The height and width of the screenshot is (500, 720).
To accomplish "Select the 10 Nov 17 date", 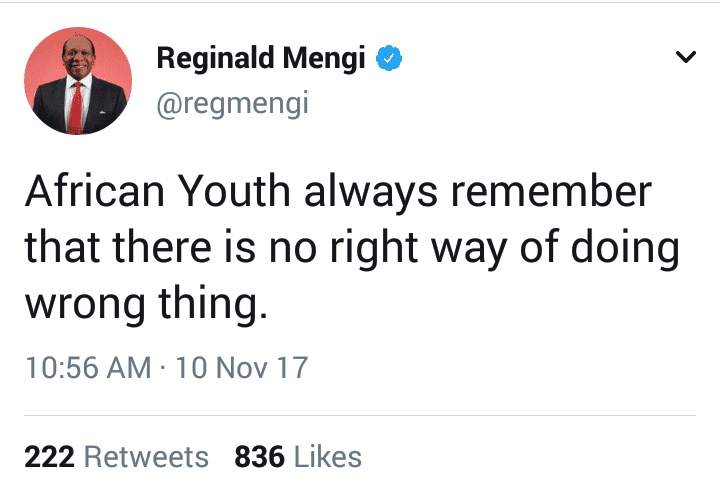I will click(242, 368).
